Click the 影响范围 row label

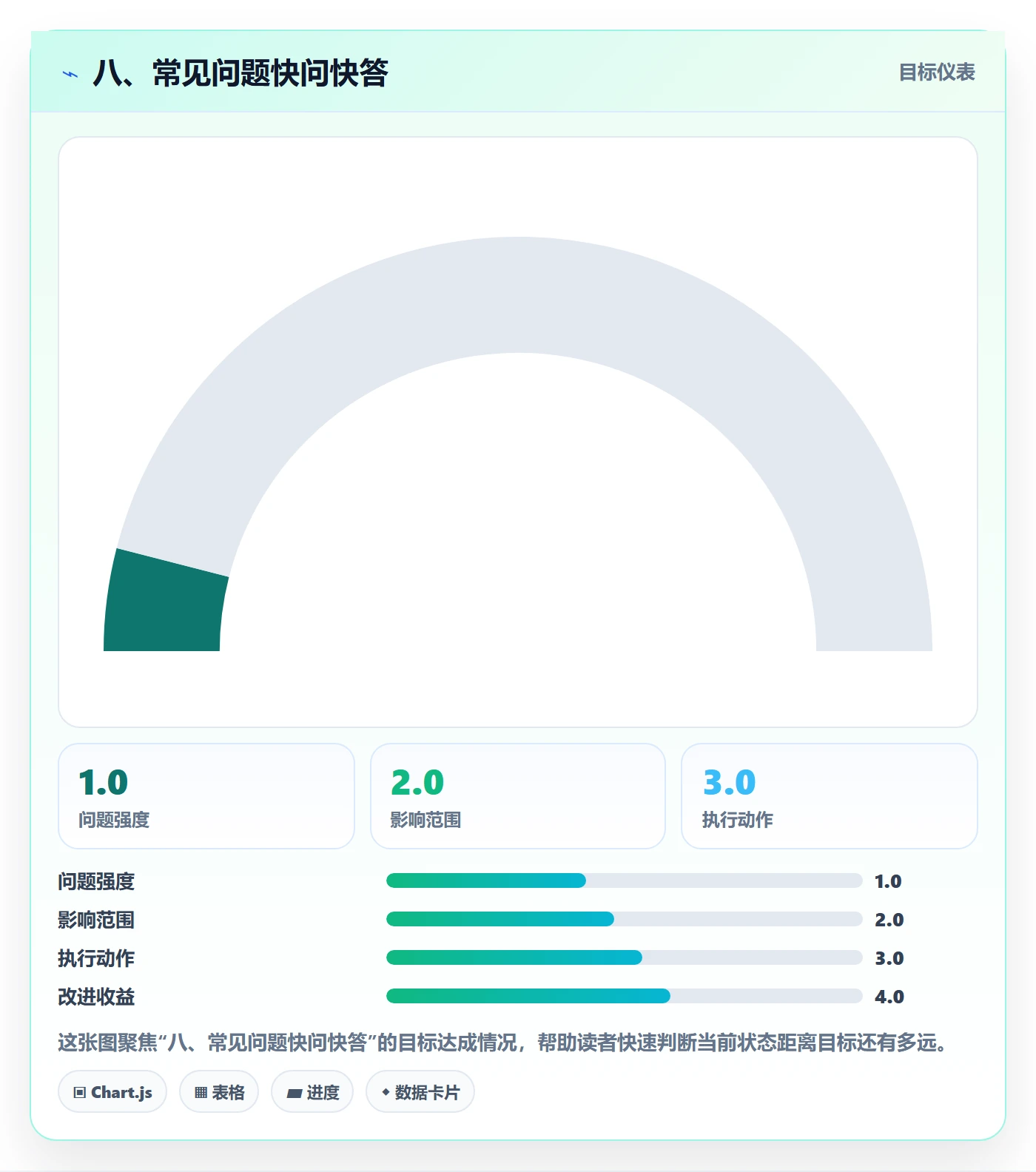96,920
